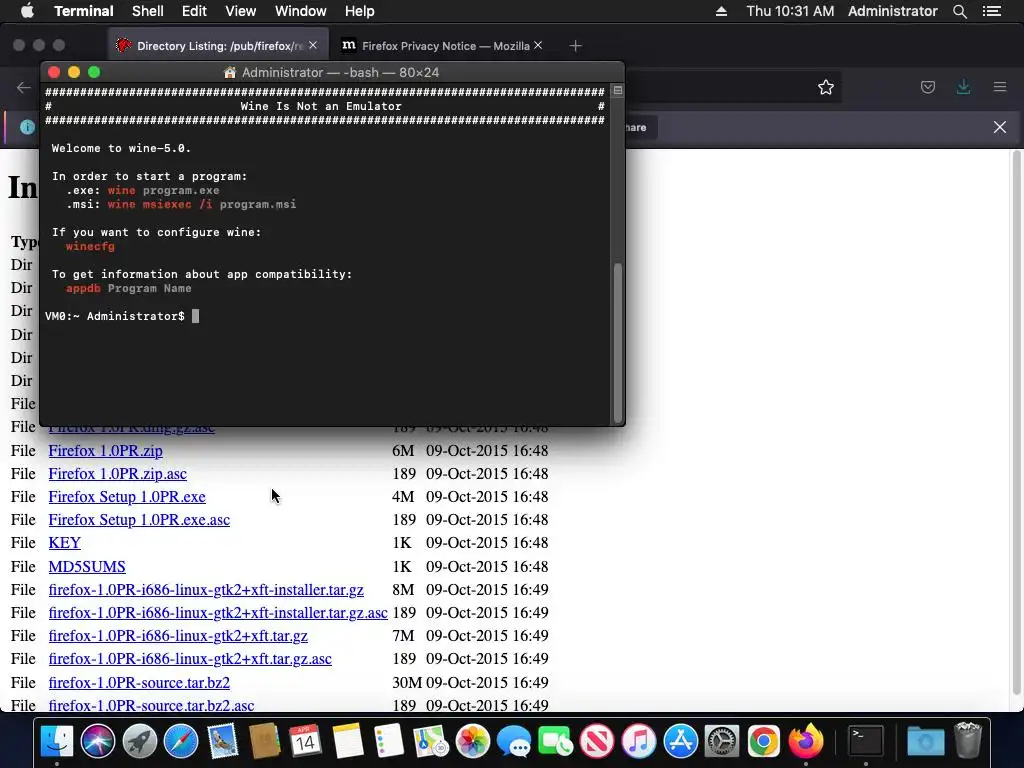Open the Help menu
This screenshot has height=768, width=1024.
click(359, 11)
